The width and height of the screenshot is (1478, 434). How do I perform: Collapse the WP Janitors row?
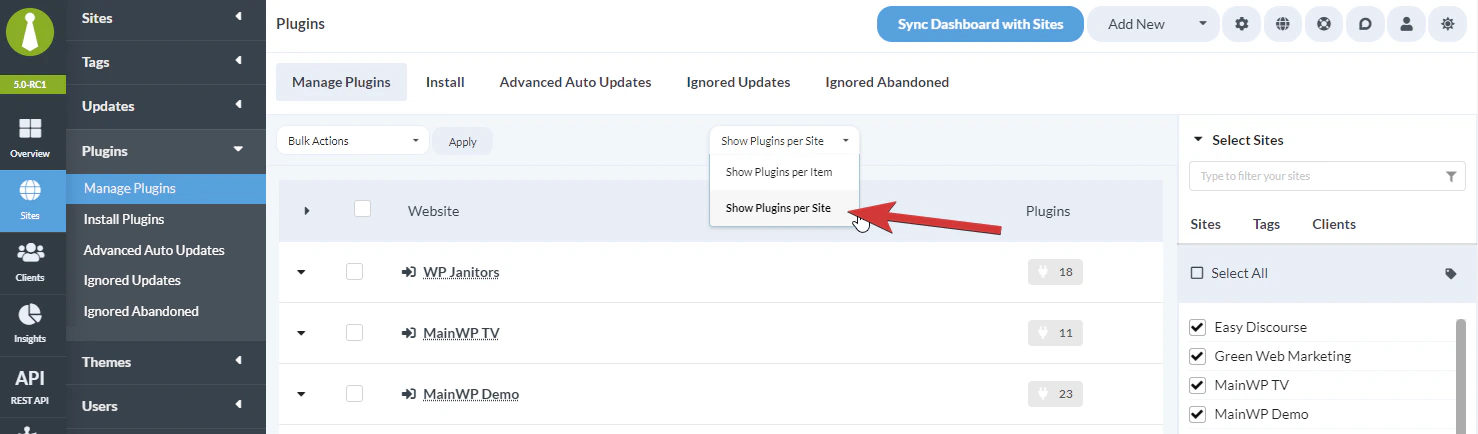[x=301, y=272]
